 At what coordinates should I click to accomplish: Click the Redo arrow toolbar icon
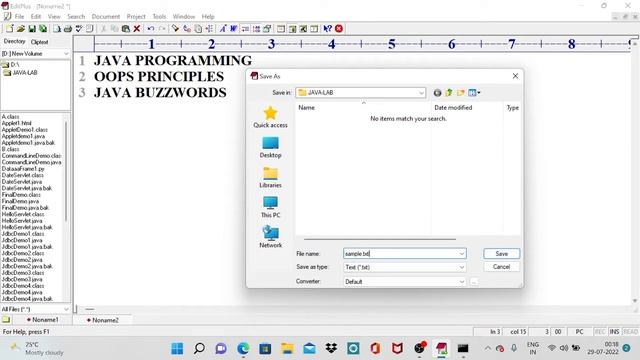click(x=162, y=29)
